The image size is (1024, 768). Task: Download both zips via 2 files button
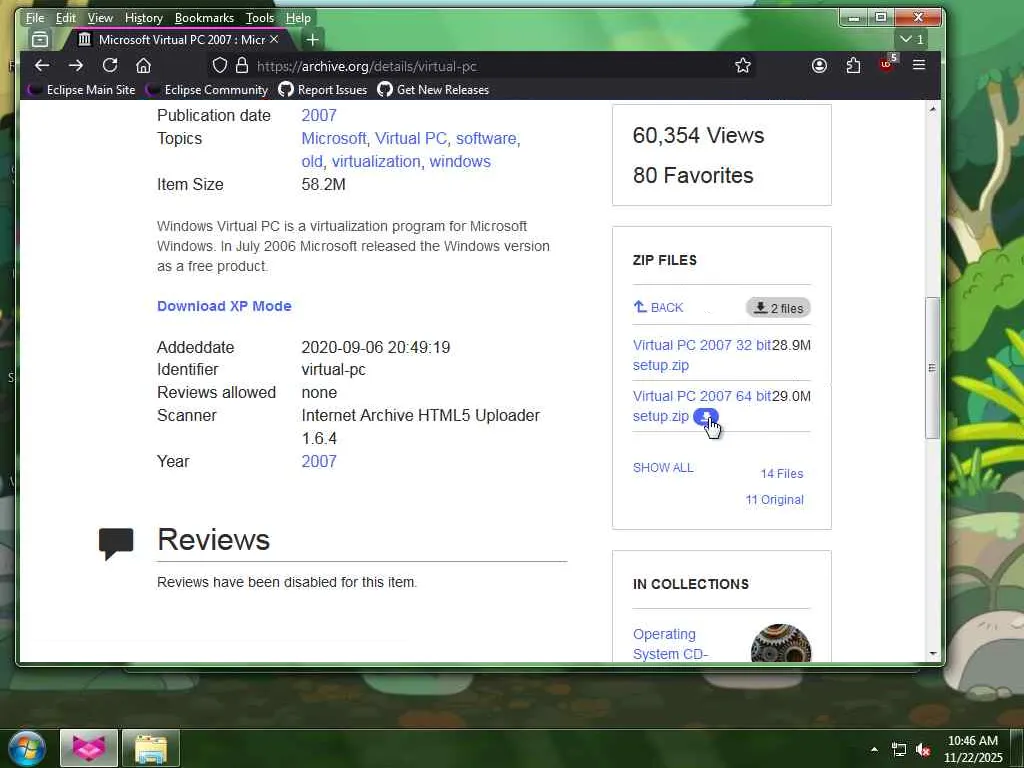pos(778,308)
